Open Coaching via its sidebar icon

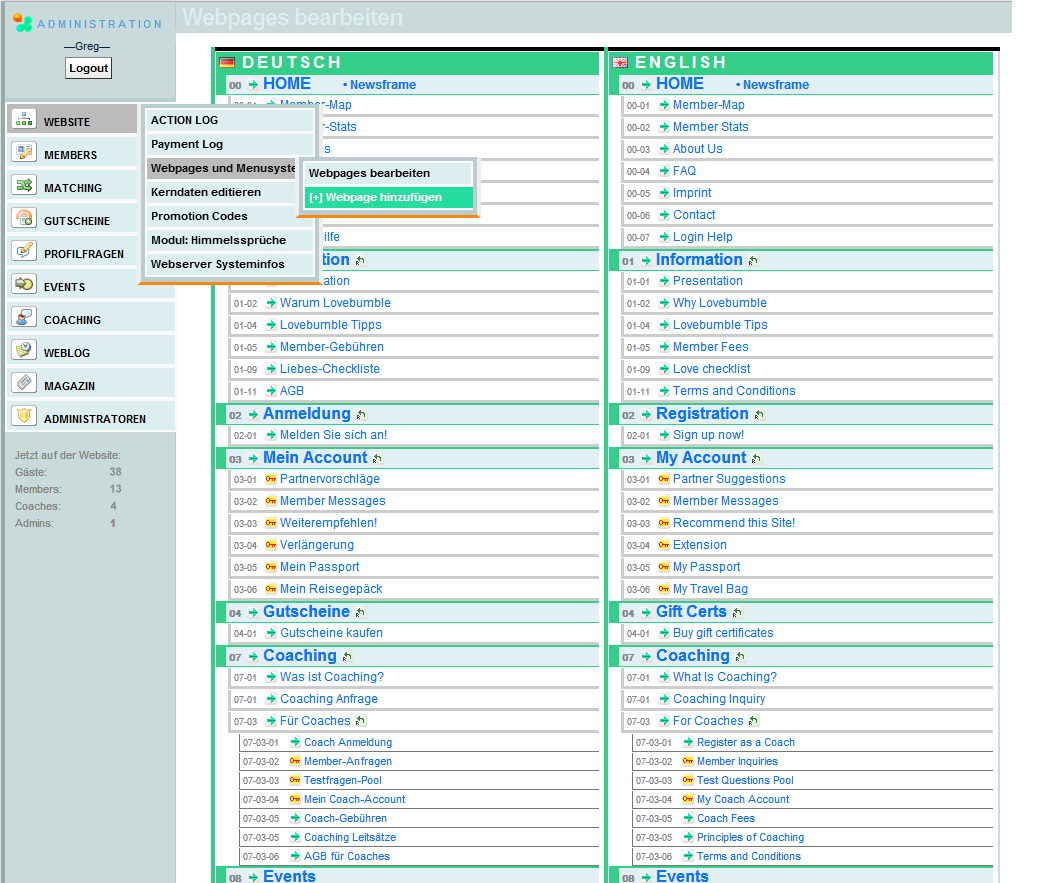point(24,318)
